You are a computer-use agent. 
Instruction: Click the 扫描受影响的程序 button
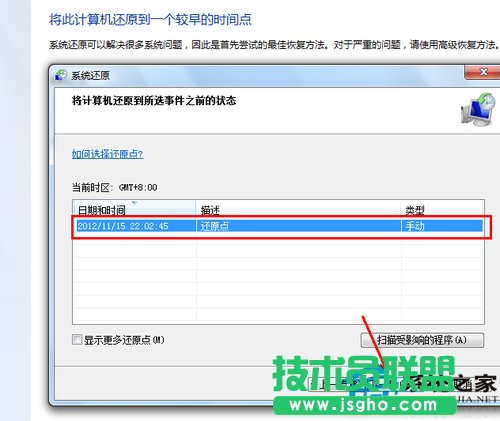pyautogui.click(x=422, y=340)
